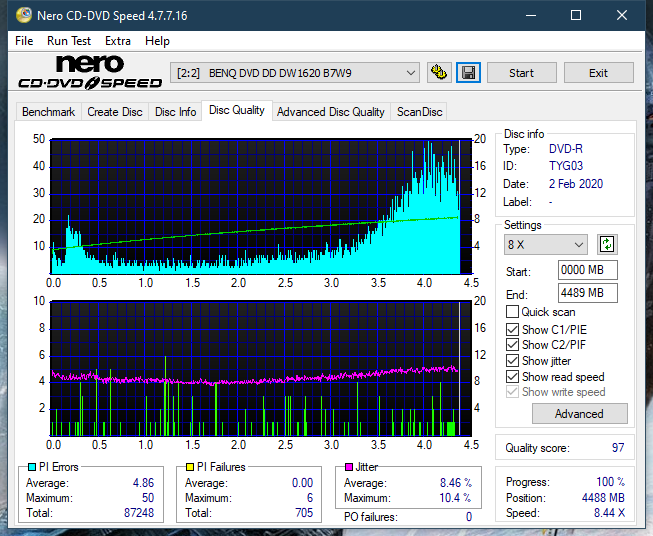The width and height of the screenshot is (653, 536).
Task: Minimize the Nero CD-DVD Speed window
Action: [531, 15]
